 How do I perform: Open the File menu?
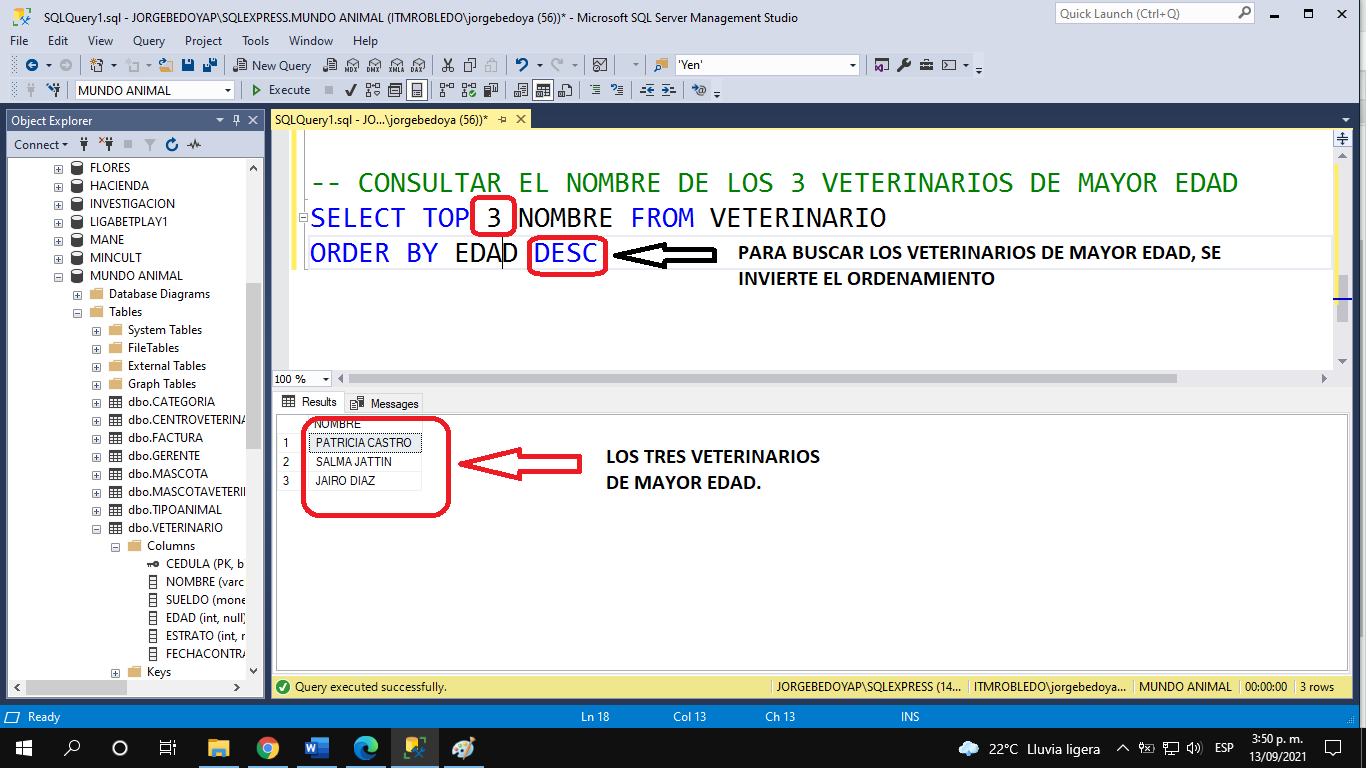coord(19,41)
